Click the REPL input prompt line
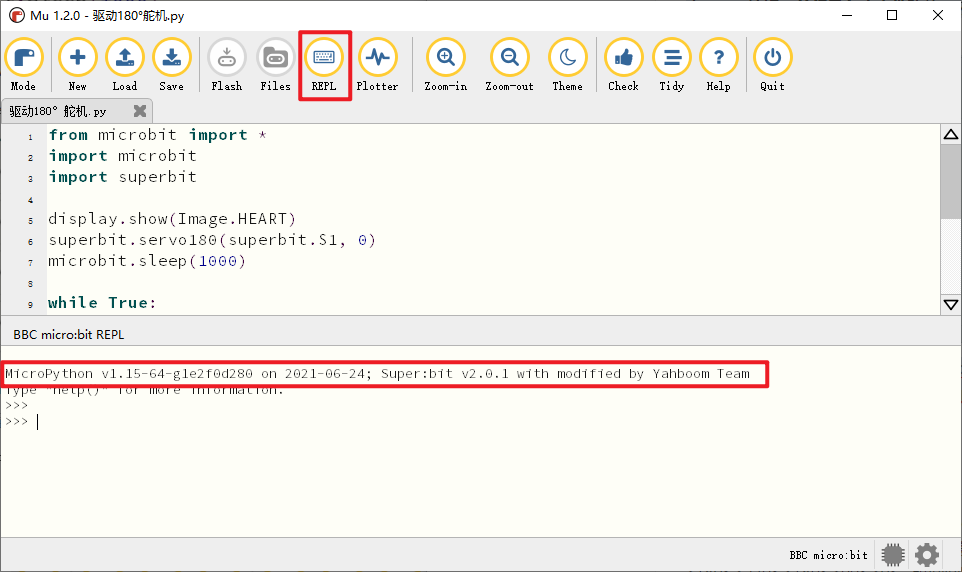This screenshot has width=962, height=572. pos(22,422)
